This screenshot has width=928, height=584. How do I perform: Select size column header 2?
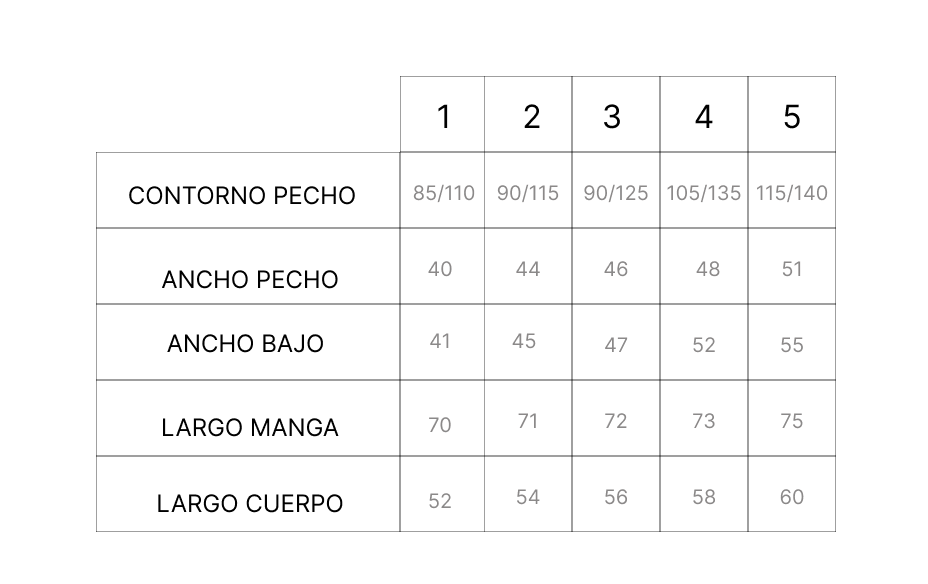coord(531,117)
